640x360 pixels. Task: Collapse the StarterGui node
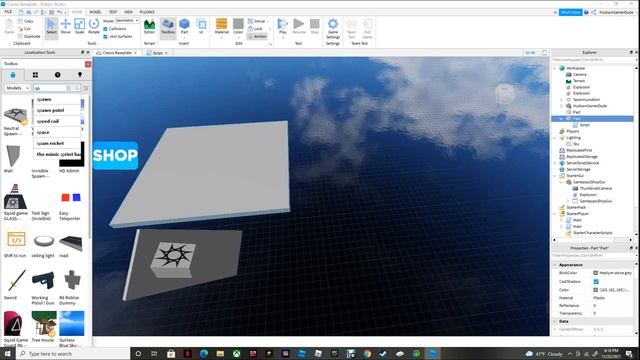coord(555,176)
